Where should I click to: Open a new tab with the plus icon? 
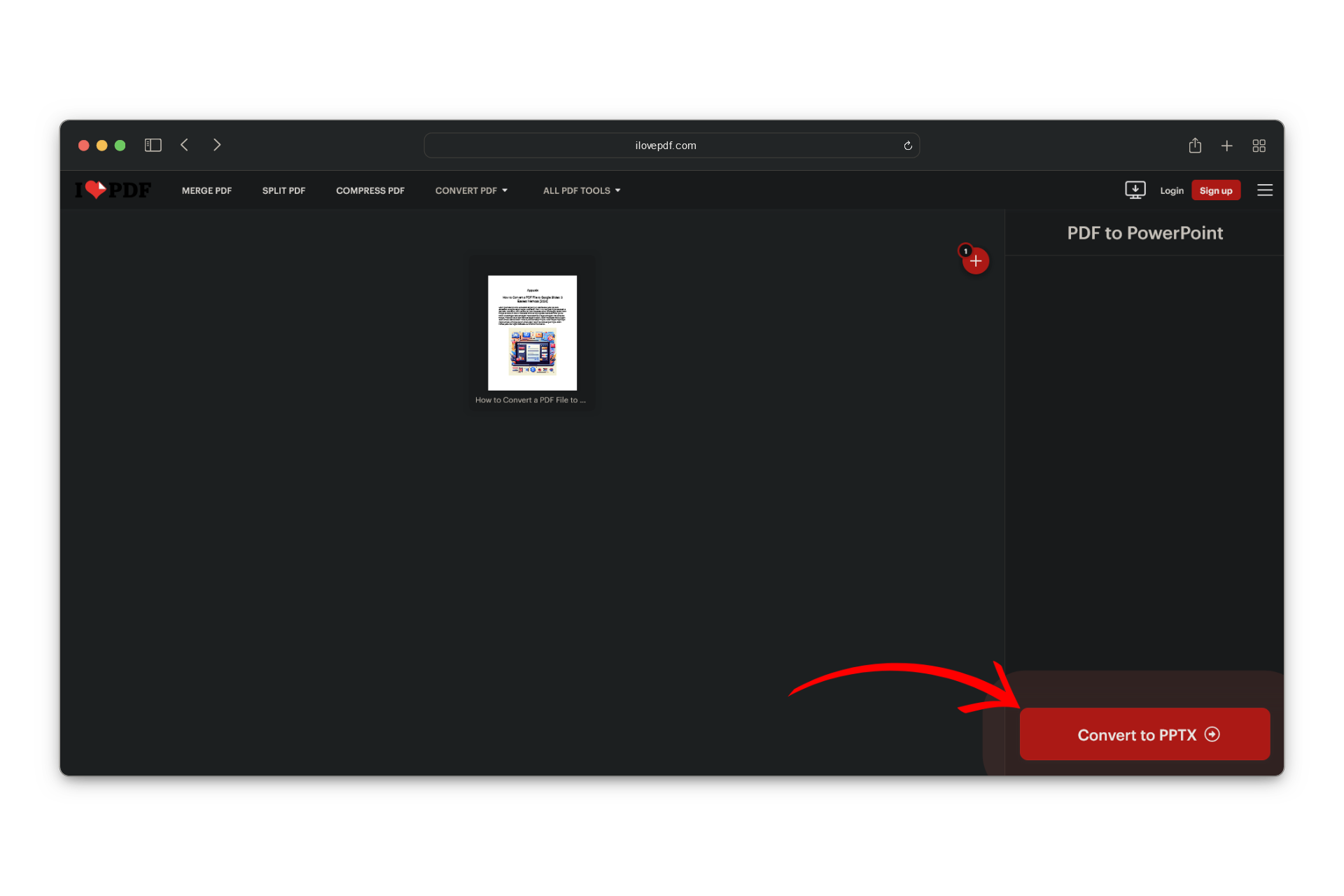(1226, 146)
